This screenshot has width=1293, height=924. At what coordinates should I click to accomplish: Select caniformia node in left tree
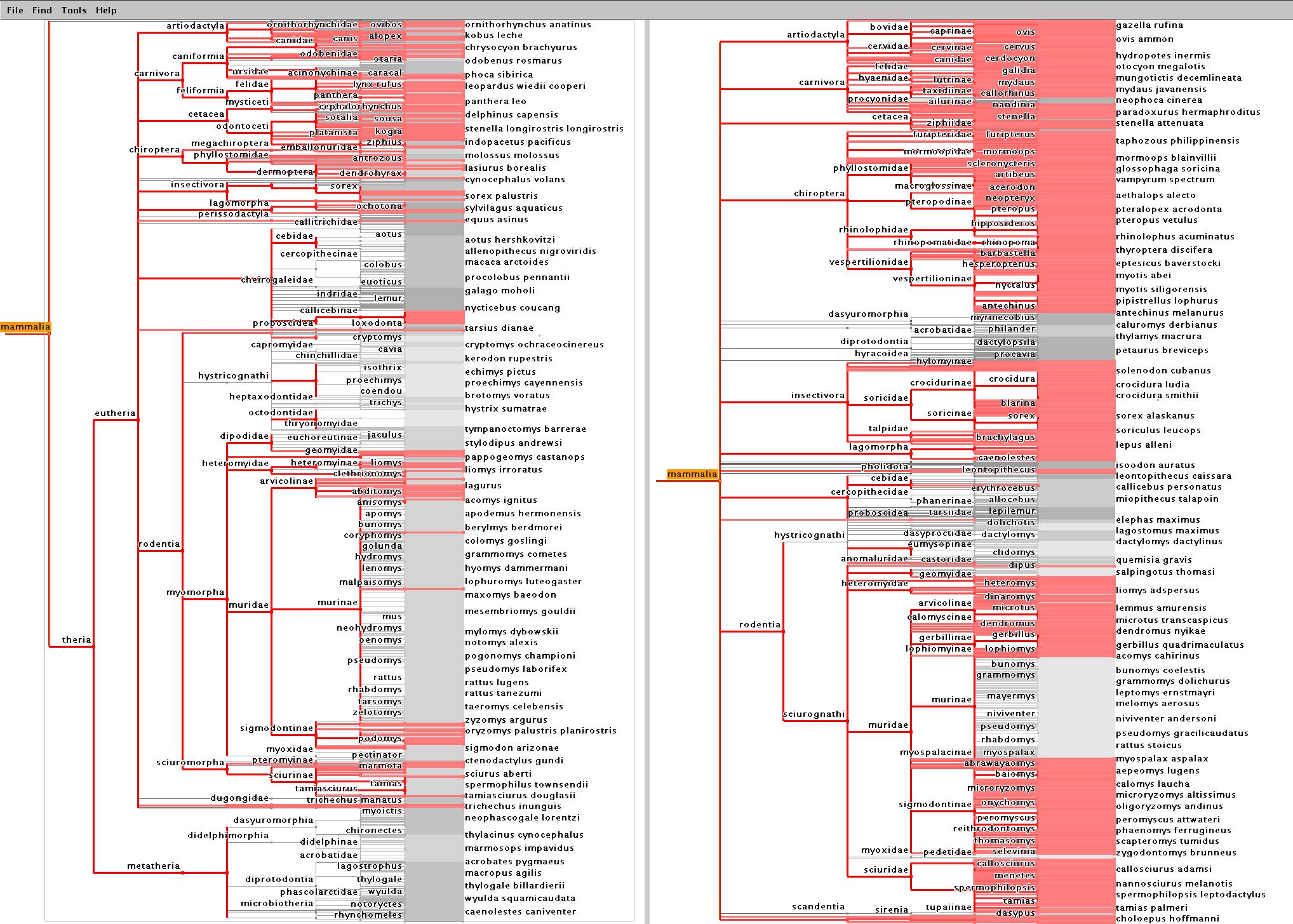[x=198, y=56]
